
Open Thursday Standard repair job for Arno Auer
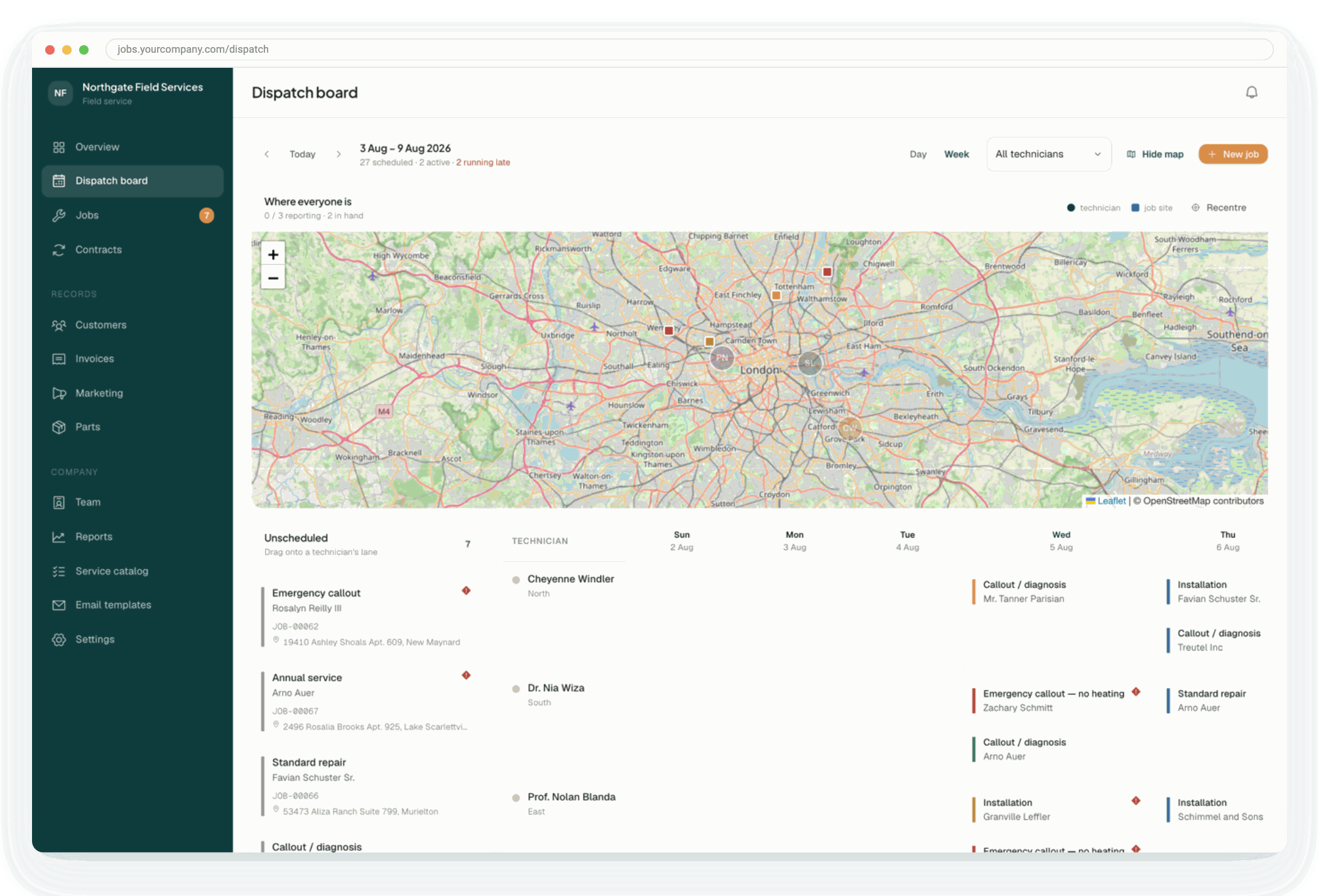(x=1217, y=700)
